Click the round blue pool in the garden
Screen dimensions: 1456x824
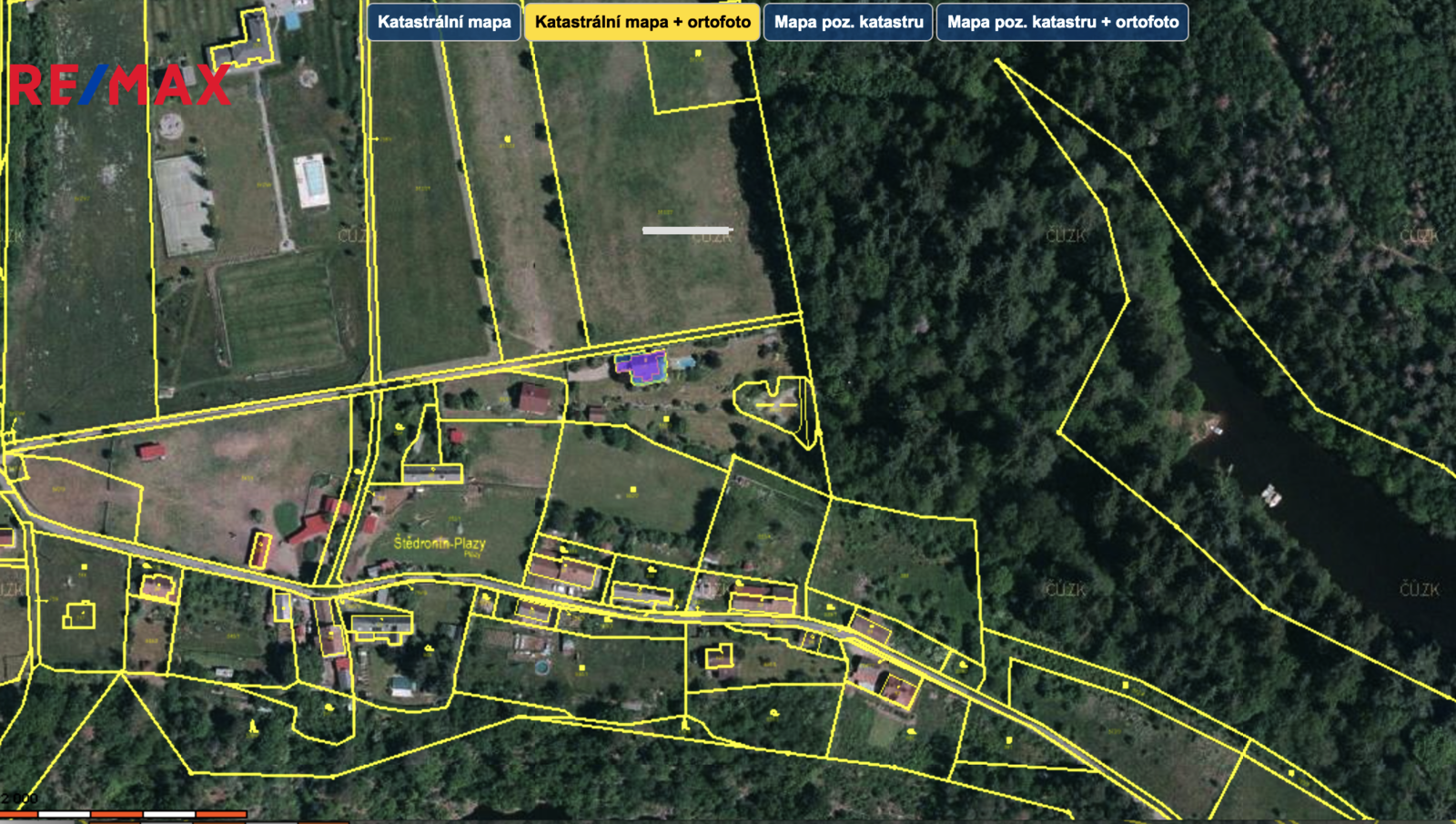click(x=542, y=667)
